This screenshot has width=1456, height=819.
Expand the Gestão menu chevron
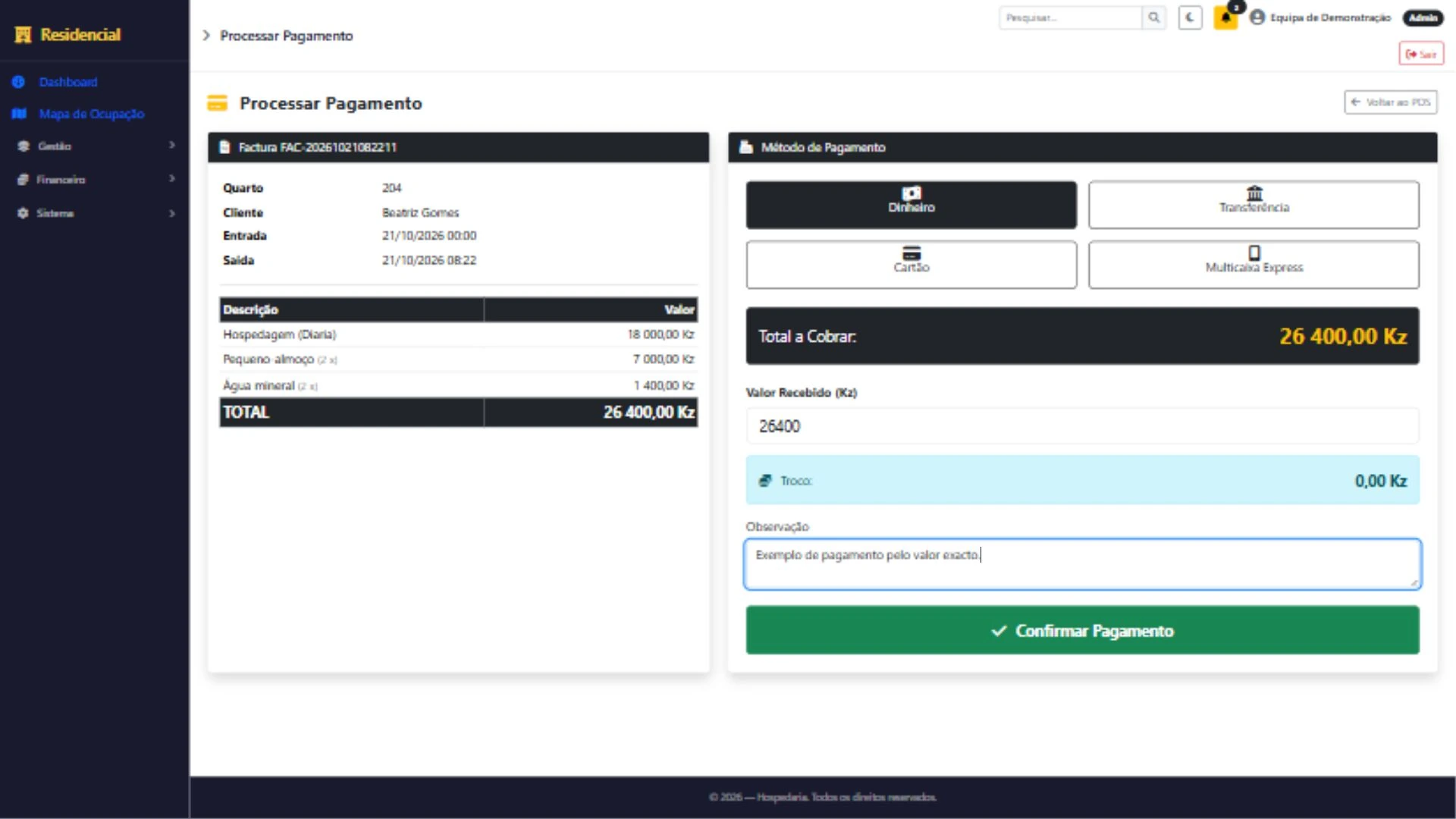coord(172,145)
